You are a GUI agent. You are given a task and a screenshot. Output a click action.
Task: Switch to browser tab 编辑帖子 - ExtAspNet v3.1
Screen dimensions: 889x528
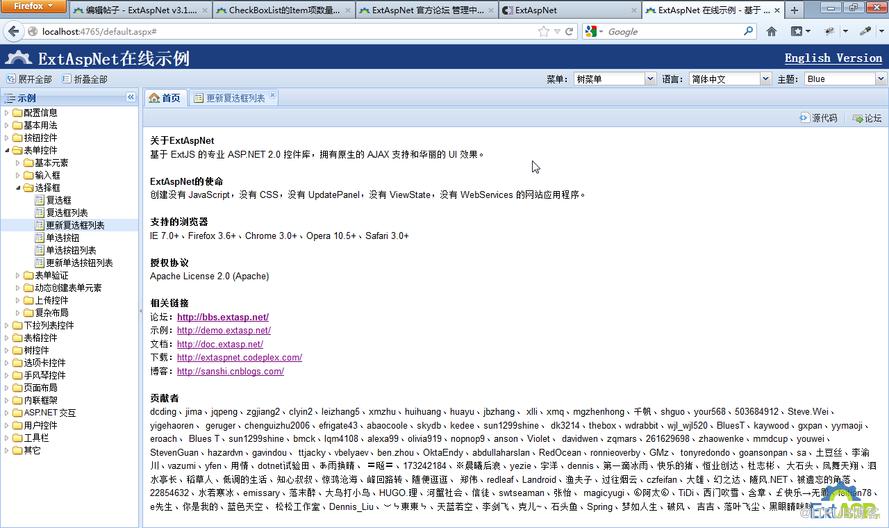click(x=141, y=10)
